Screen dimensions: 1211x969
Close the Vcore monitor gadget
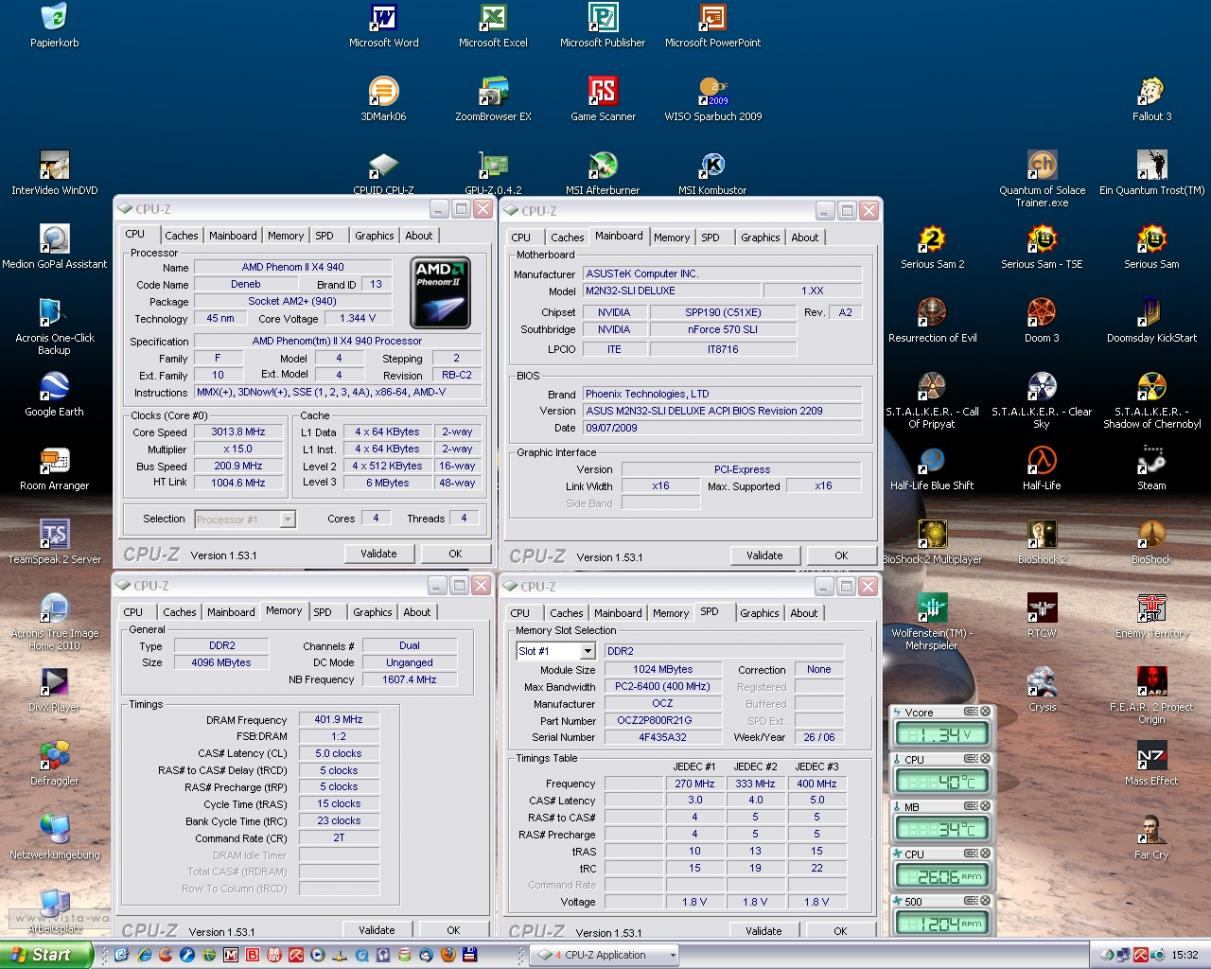click(x=985, y=712)
